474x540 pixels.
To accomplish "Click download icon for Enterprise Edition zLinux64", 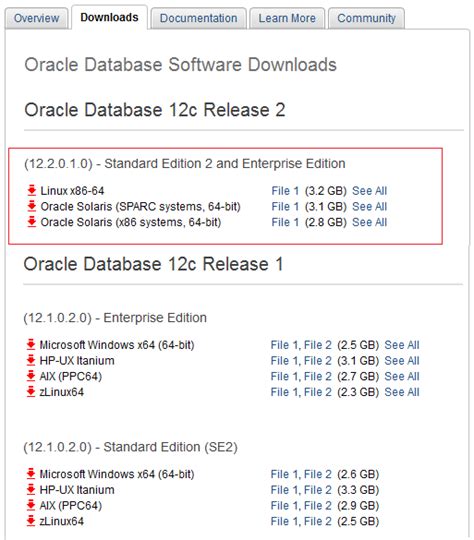I will pos(31,392).
